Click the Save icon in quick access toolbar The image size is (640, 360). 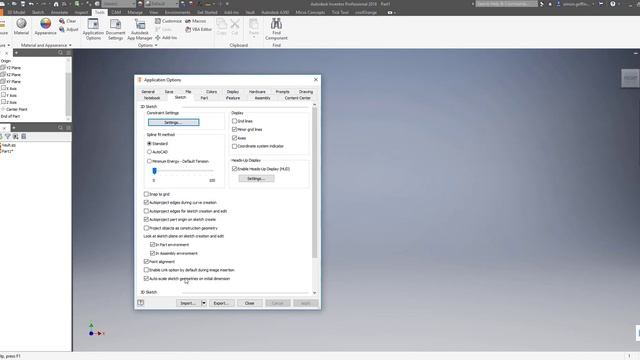tap(23, 4)
